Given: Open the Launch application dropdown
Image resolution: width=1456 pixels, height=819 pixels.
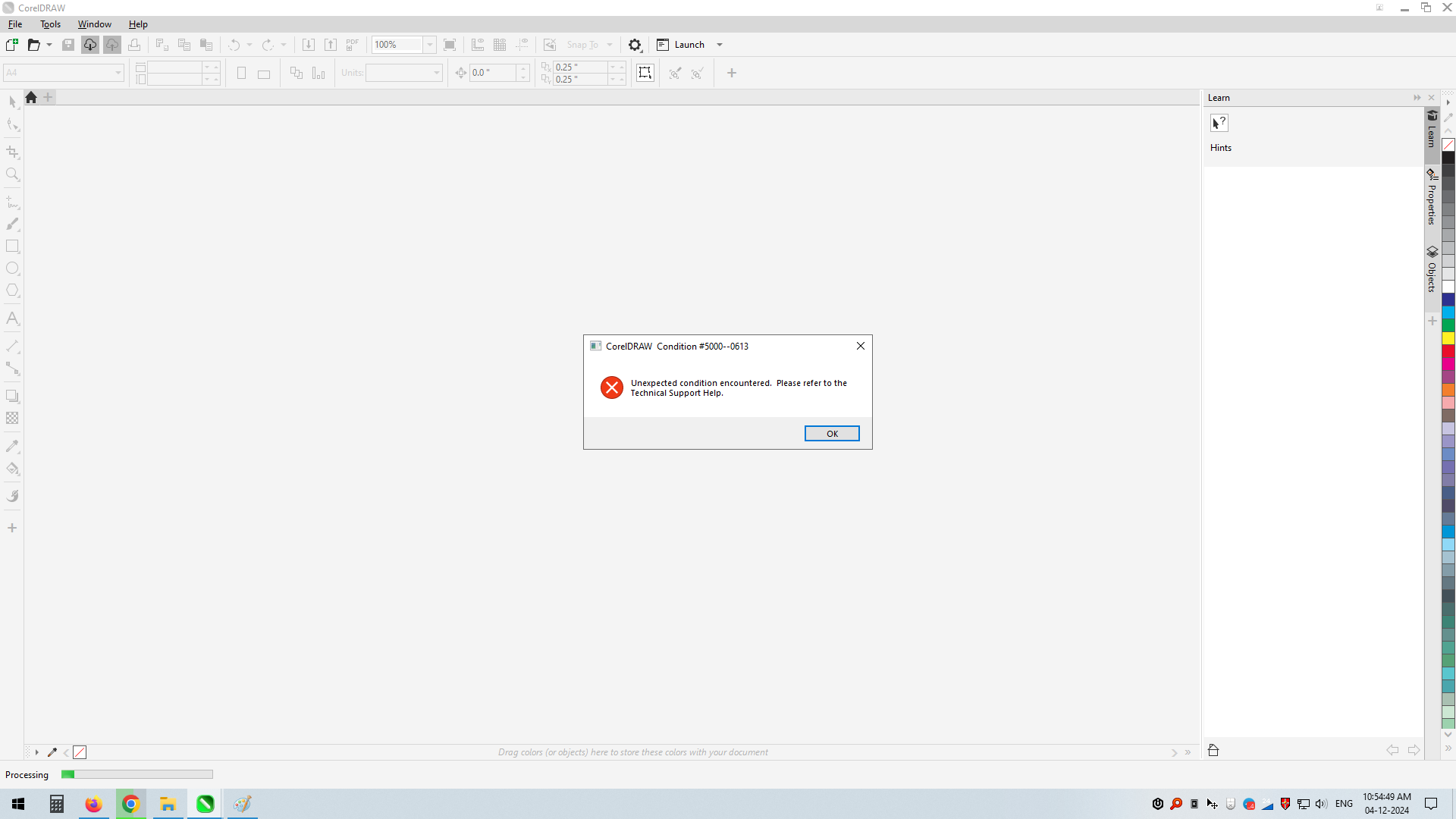Looking at the screenshot, I should tap(720, 45).
